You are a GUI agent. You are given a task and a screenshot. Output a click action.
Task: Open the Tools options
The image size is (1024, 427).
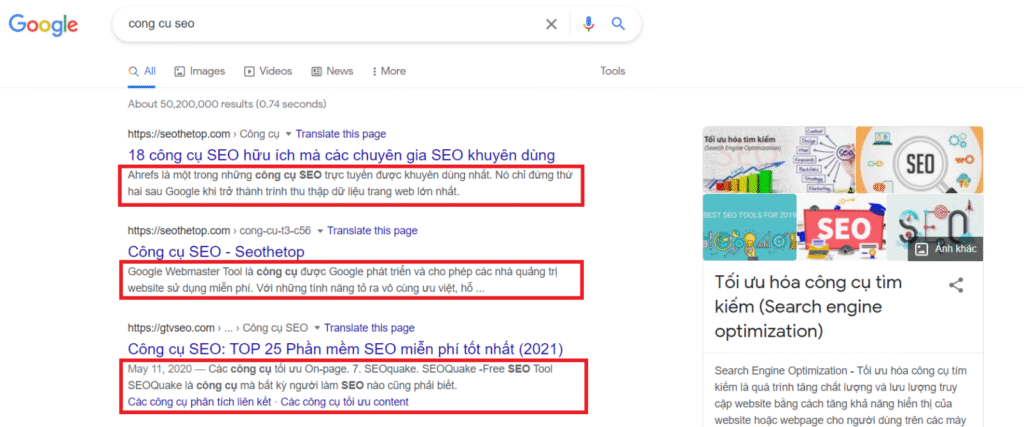(x=612, y=71)
